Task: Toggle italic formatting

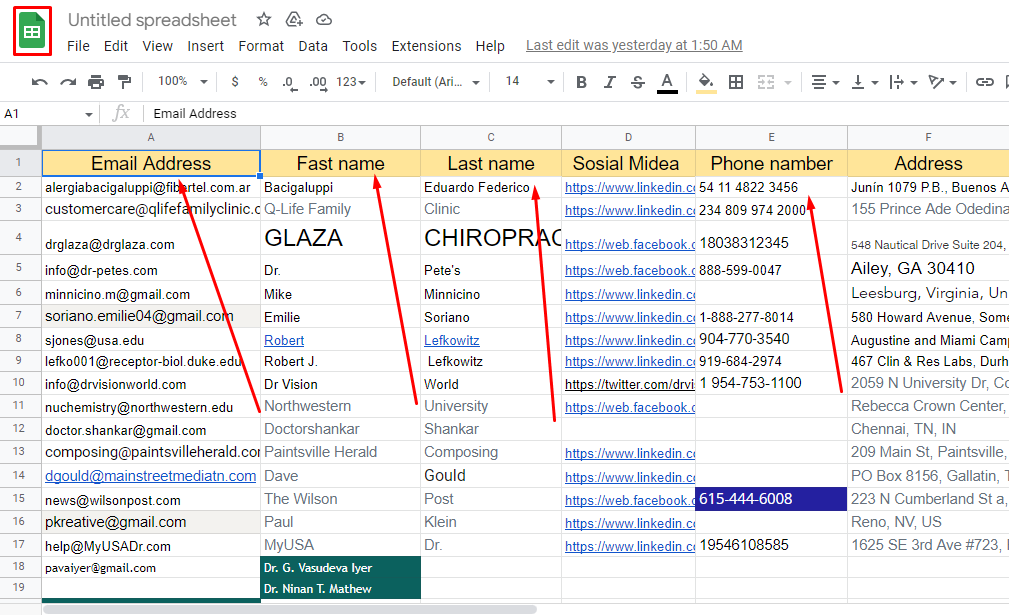Action: point(609,82)
